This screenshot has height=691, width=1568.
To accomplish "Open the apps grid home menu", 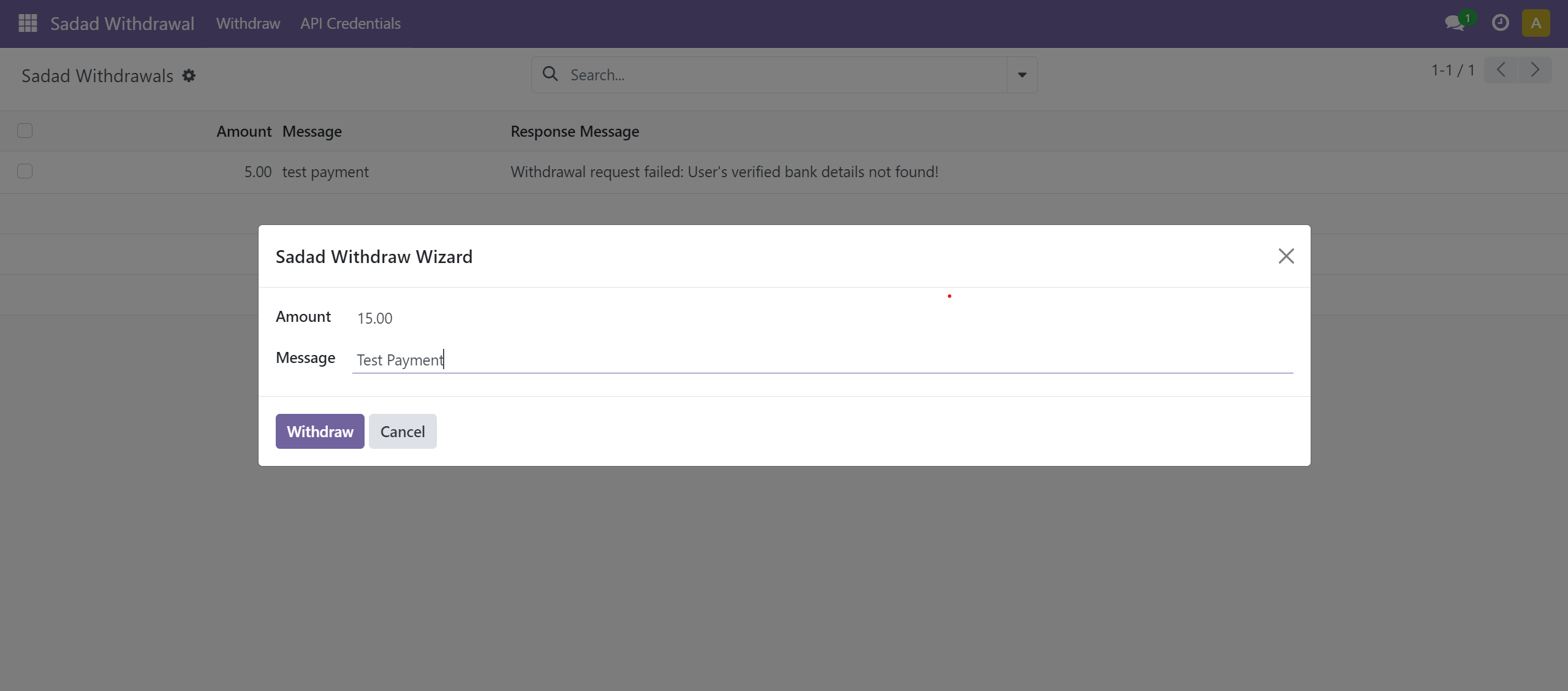I will tap(28, 23).
